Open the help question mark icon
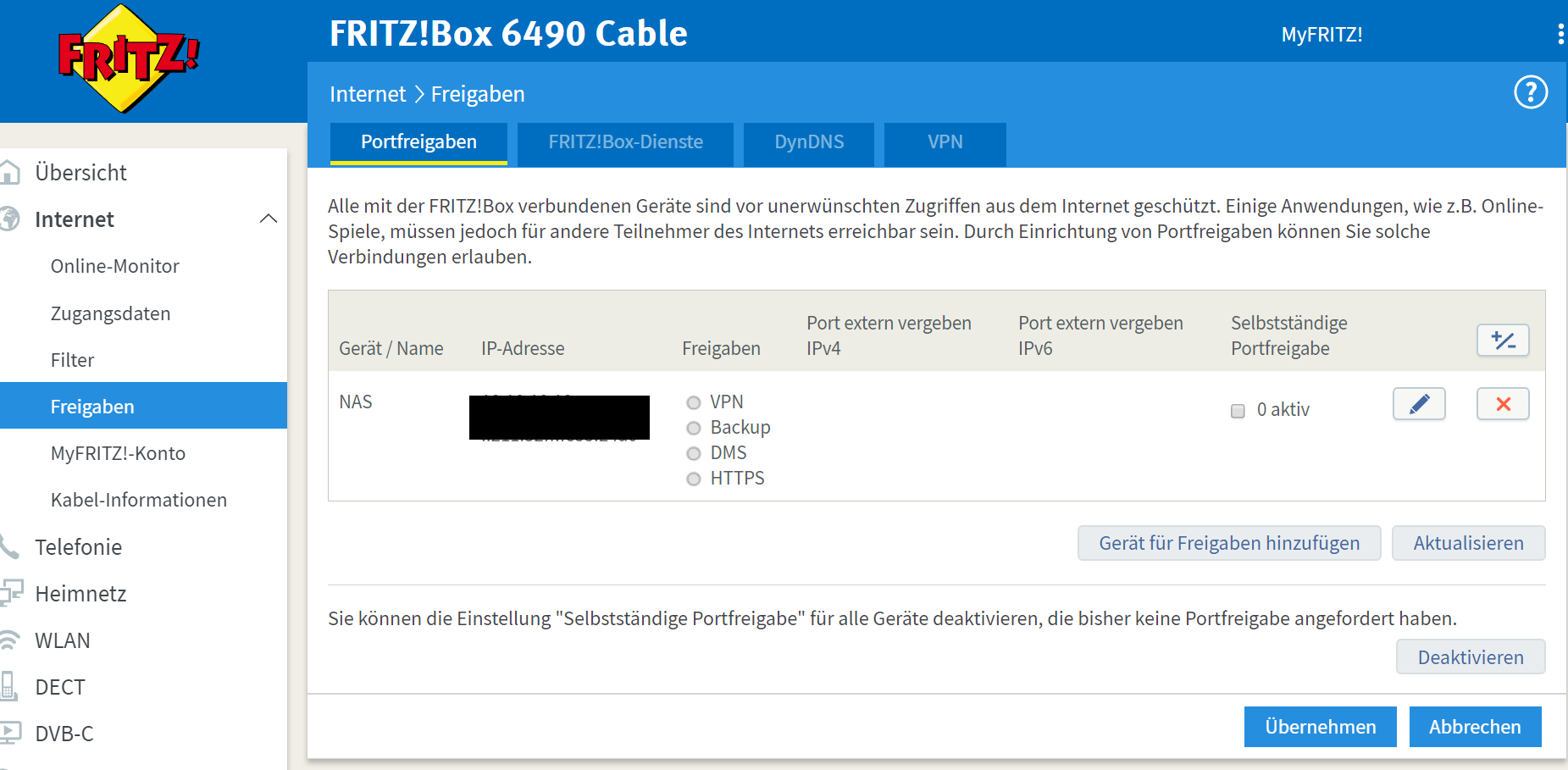 click(x=1530, y=92)
